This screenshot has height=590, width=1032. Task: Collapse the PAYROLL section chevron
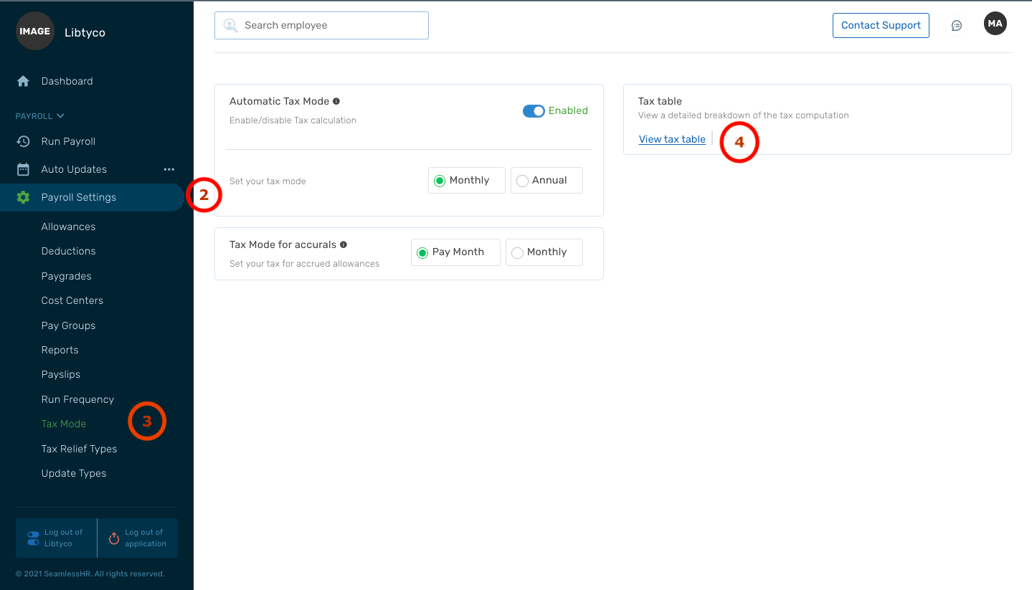[60, 116]
